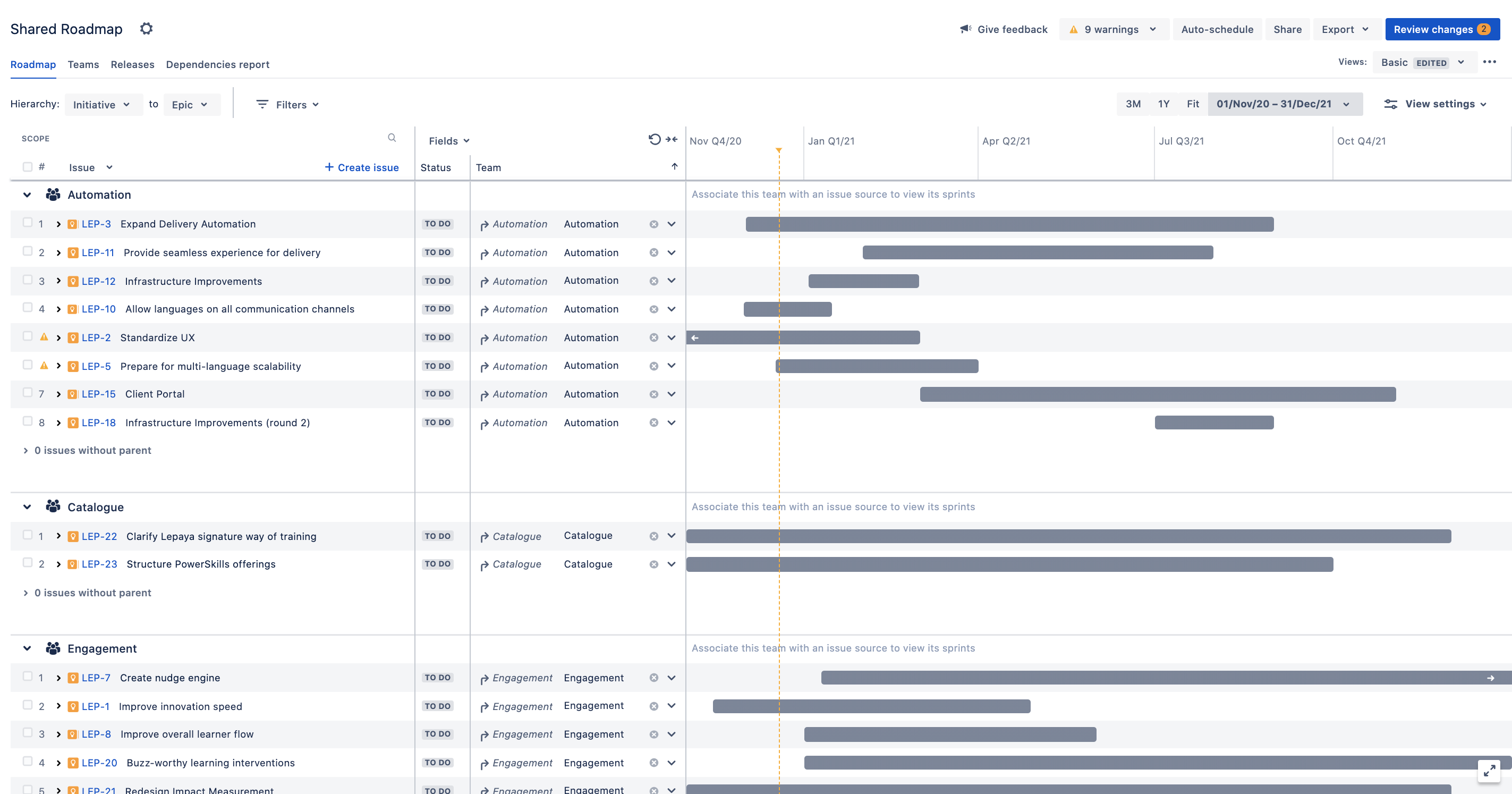Click the Team column sort arrow
The width and height of the screenshot is (1512, 794).
[x=675, y=167]
